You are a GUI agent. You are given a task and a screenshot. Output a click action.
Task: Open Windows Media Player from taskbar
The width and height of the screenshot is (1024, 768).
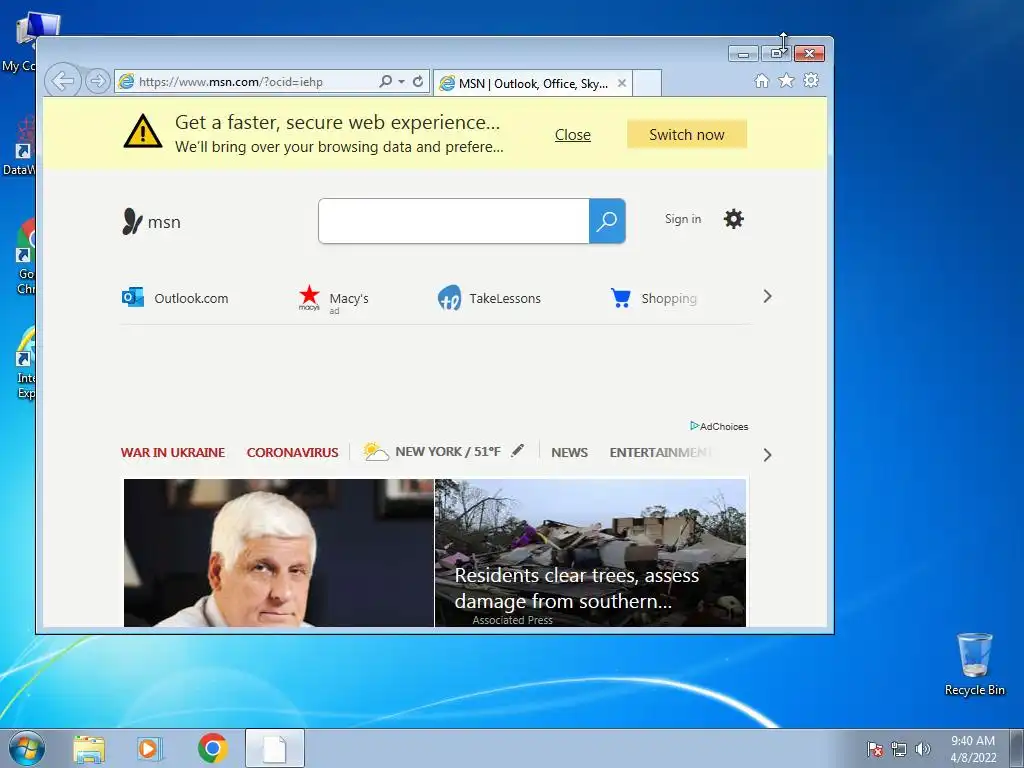coord(150,748)
